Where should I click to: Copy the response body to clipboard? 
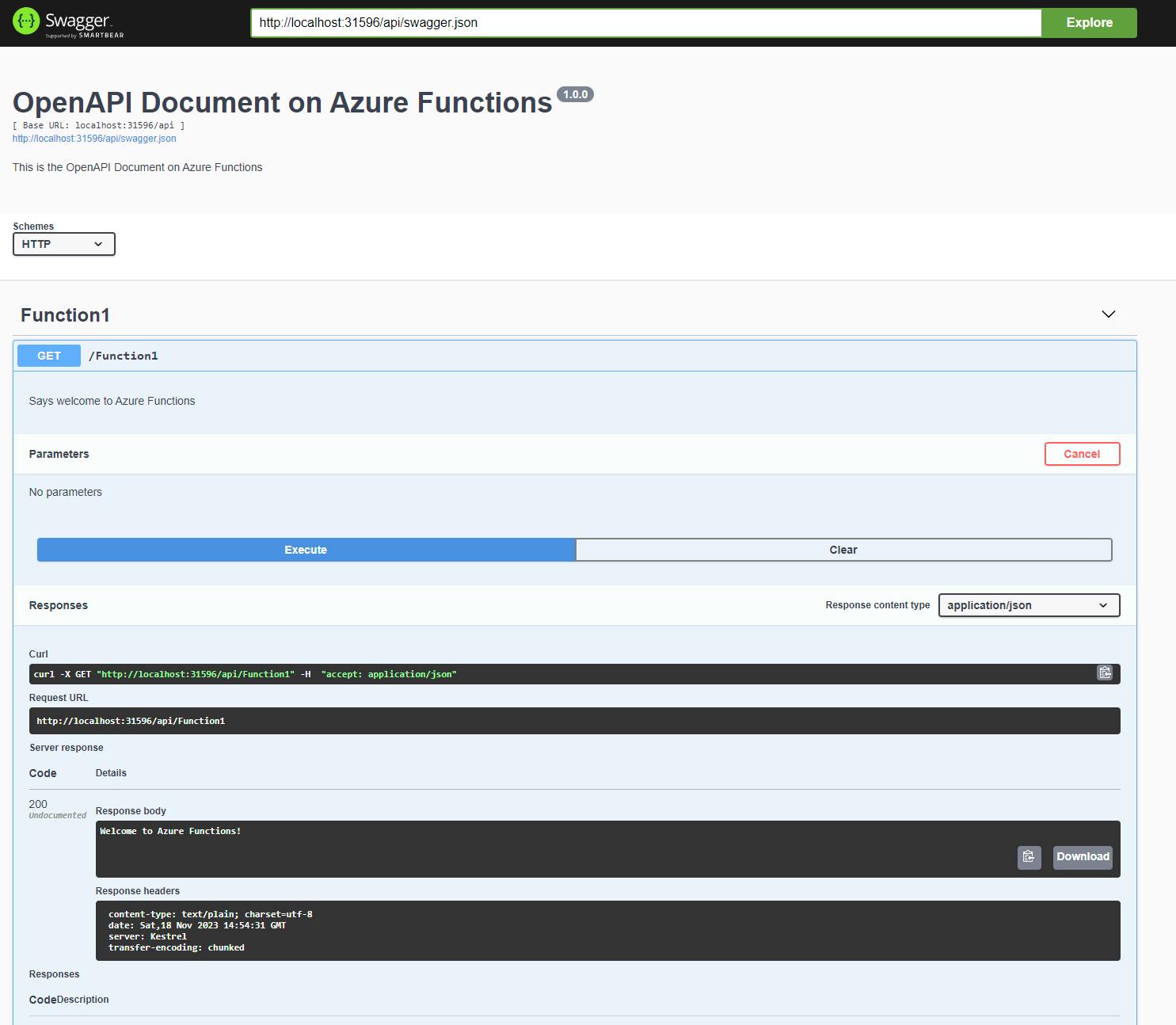click(x=1029, y=856)
